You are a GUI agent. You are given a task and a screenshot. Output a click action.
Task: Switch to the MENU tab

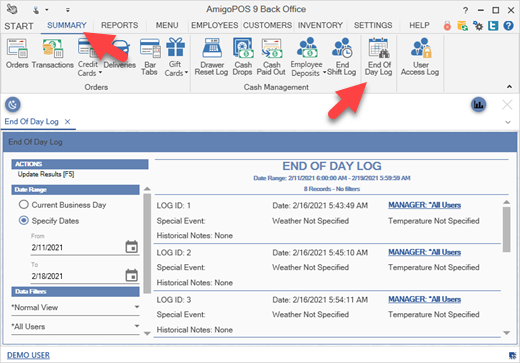click(x=167, y=25)
